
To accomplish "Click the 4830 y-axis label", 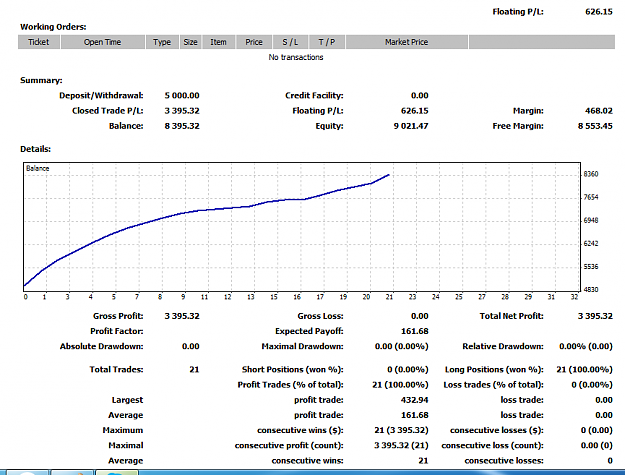I will 591,290.
